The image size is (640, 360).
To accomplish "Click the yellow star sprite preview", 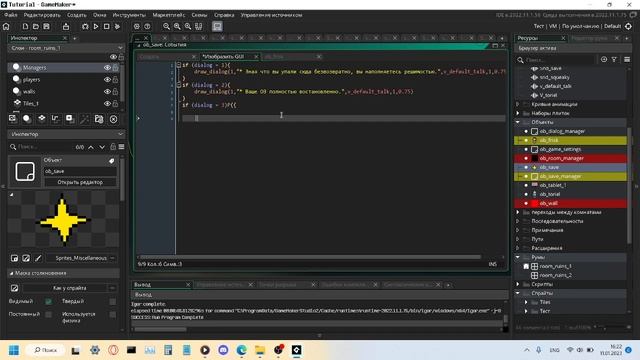I will (x=63, y=220).
